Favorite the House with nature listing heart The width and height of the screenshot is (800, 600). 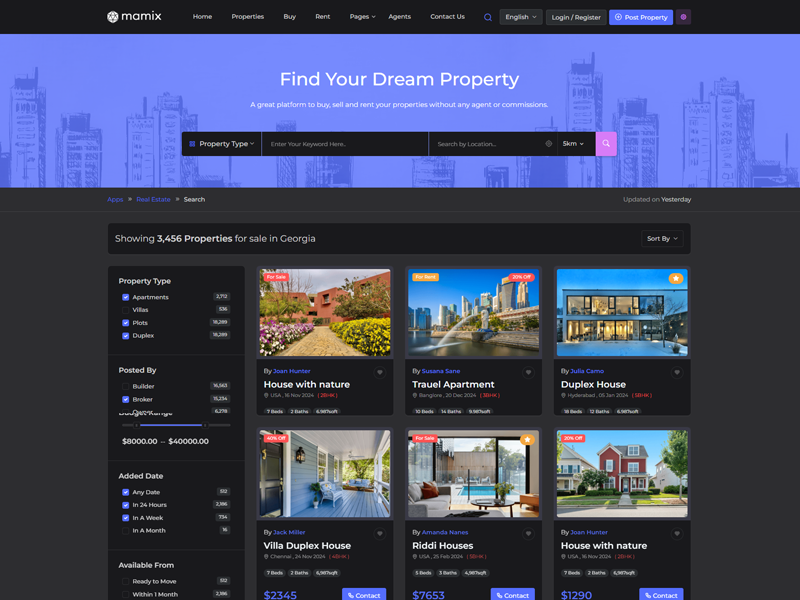[x=380, y=372]
